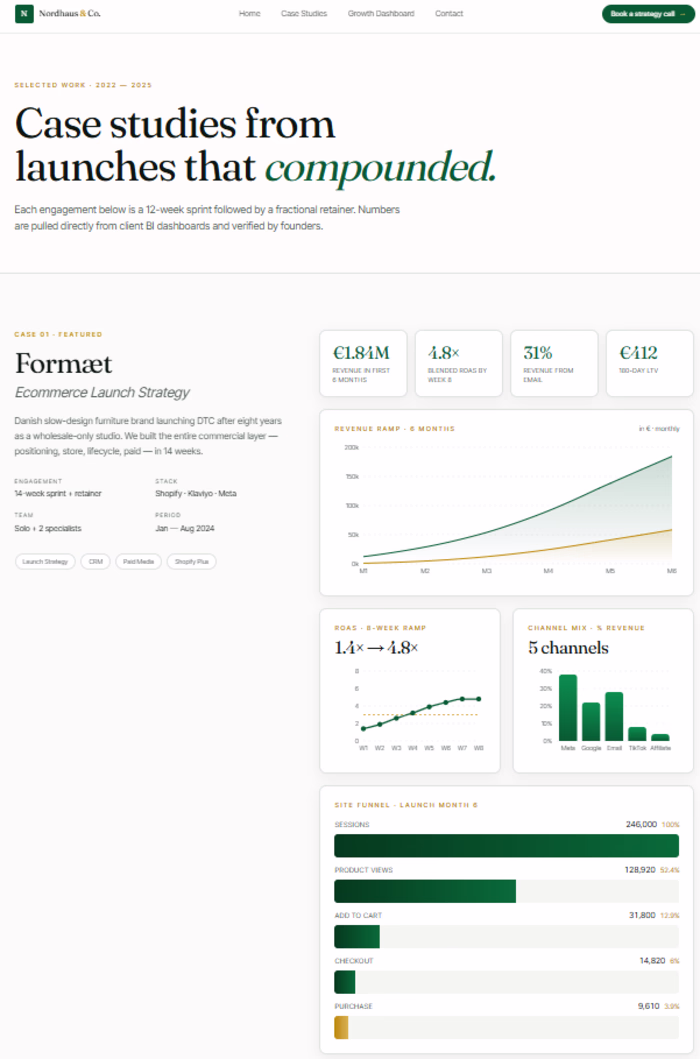Image resolution: width=700 pixels, height=1059 pixels.
Task: Click the 14-week sprint + retainer text
Action: 58,494
